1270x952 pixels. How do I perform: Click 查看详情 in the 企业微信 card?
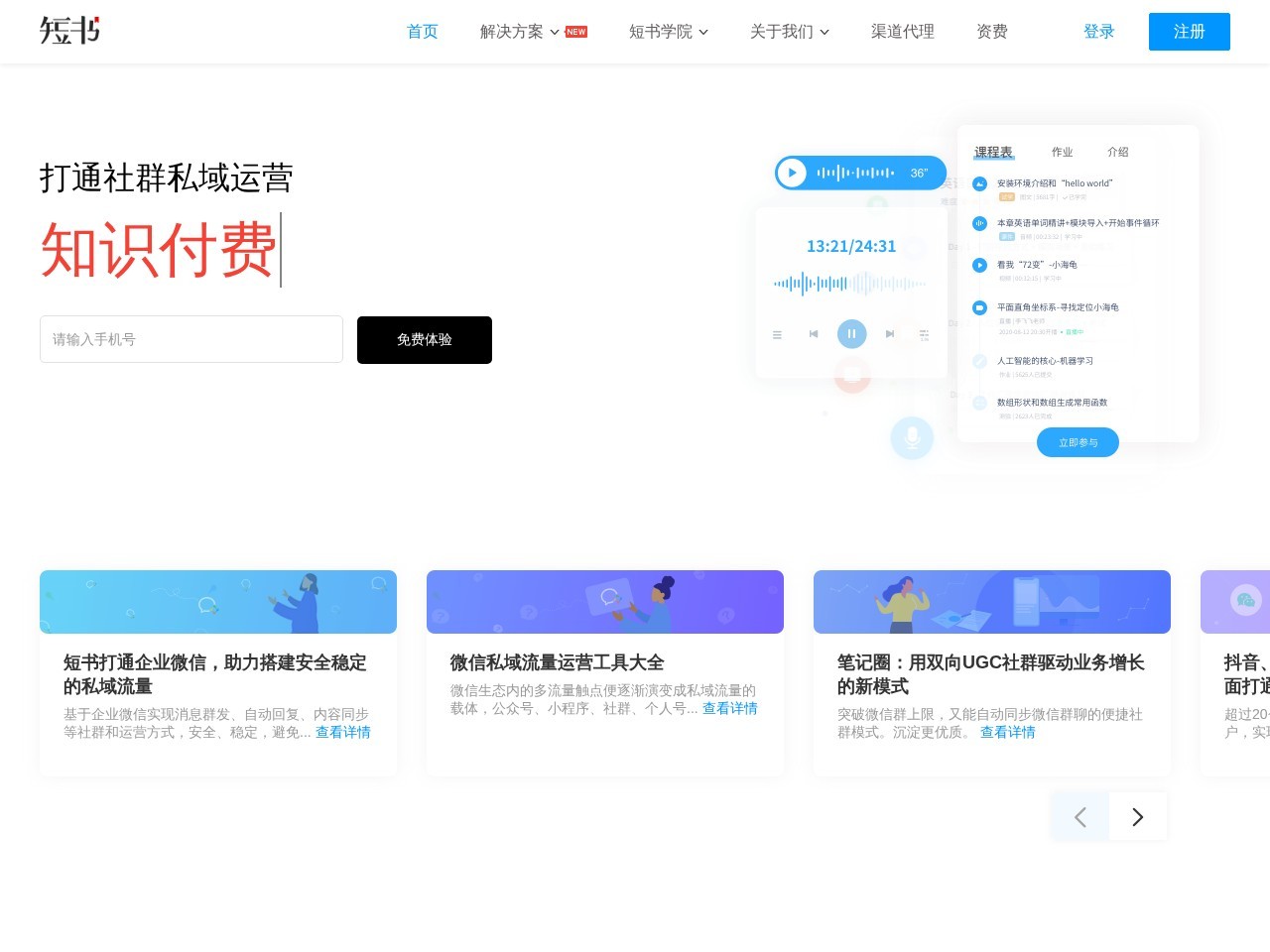pyautogui.click(x=343, y=732)
